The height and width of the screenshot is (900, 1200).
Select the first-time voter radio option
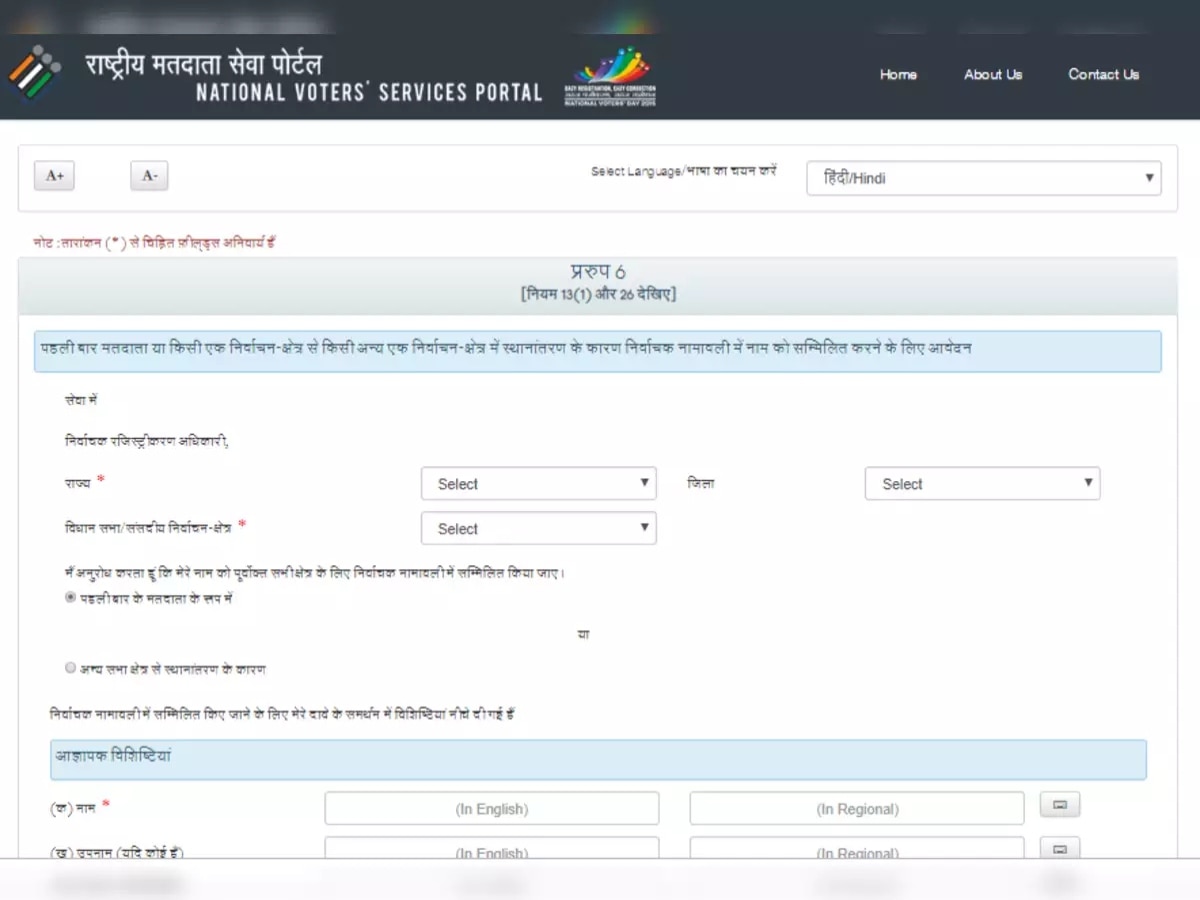click(x=70, y=597)
